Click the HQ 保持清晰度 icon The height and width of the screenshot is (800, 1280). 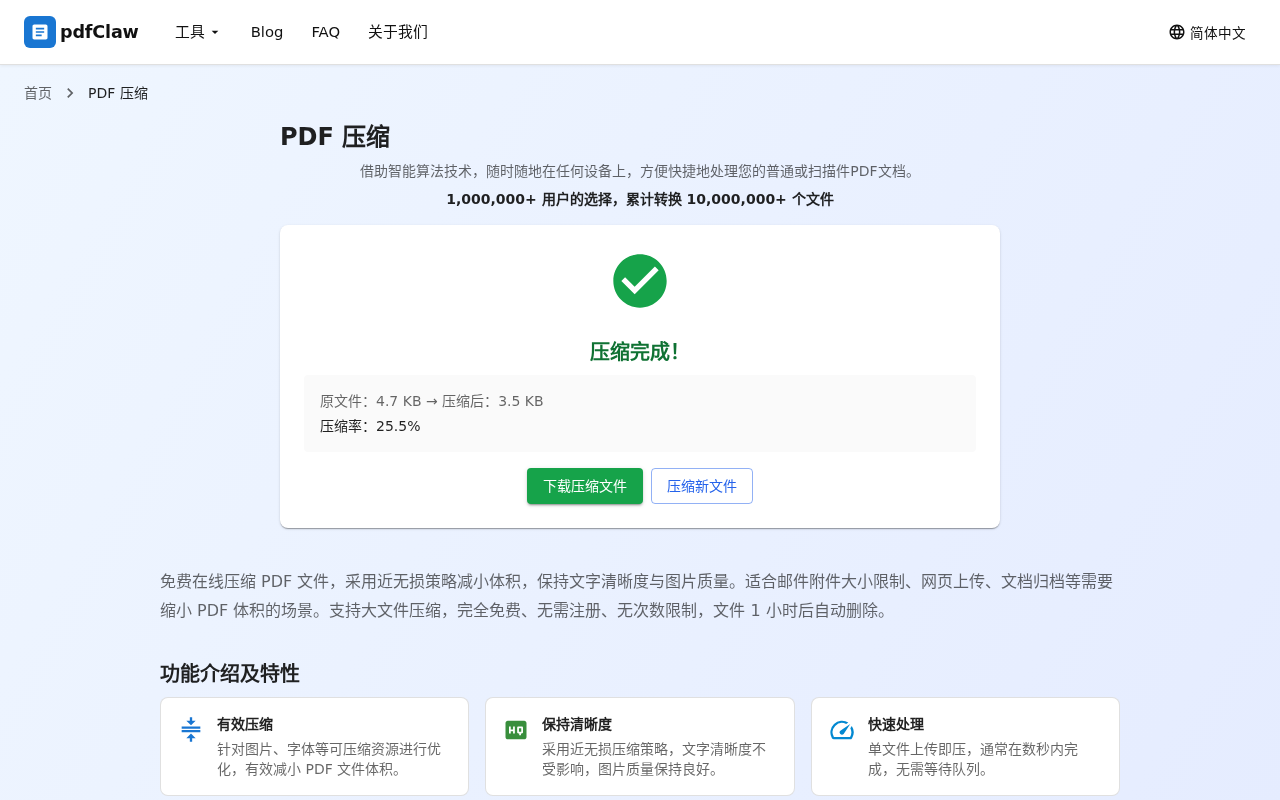point(516,730)
